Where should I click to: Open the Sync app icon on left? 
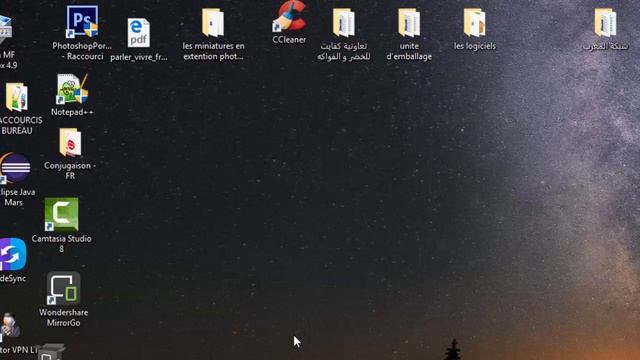[13, 254]
